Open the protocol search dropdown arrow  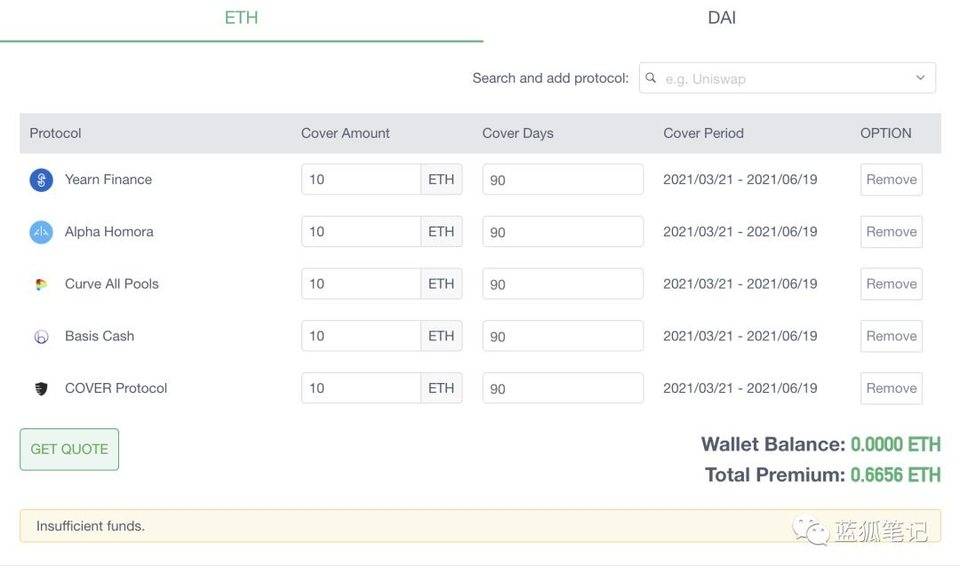[920, 78]
